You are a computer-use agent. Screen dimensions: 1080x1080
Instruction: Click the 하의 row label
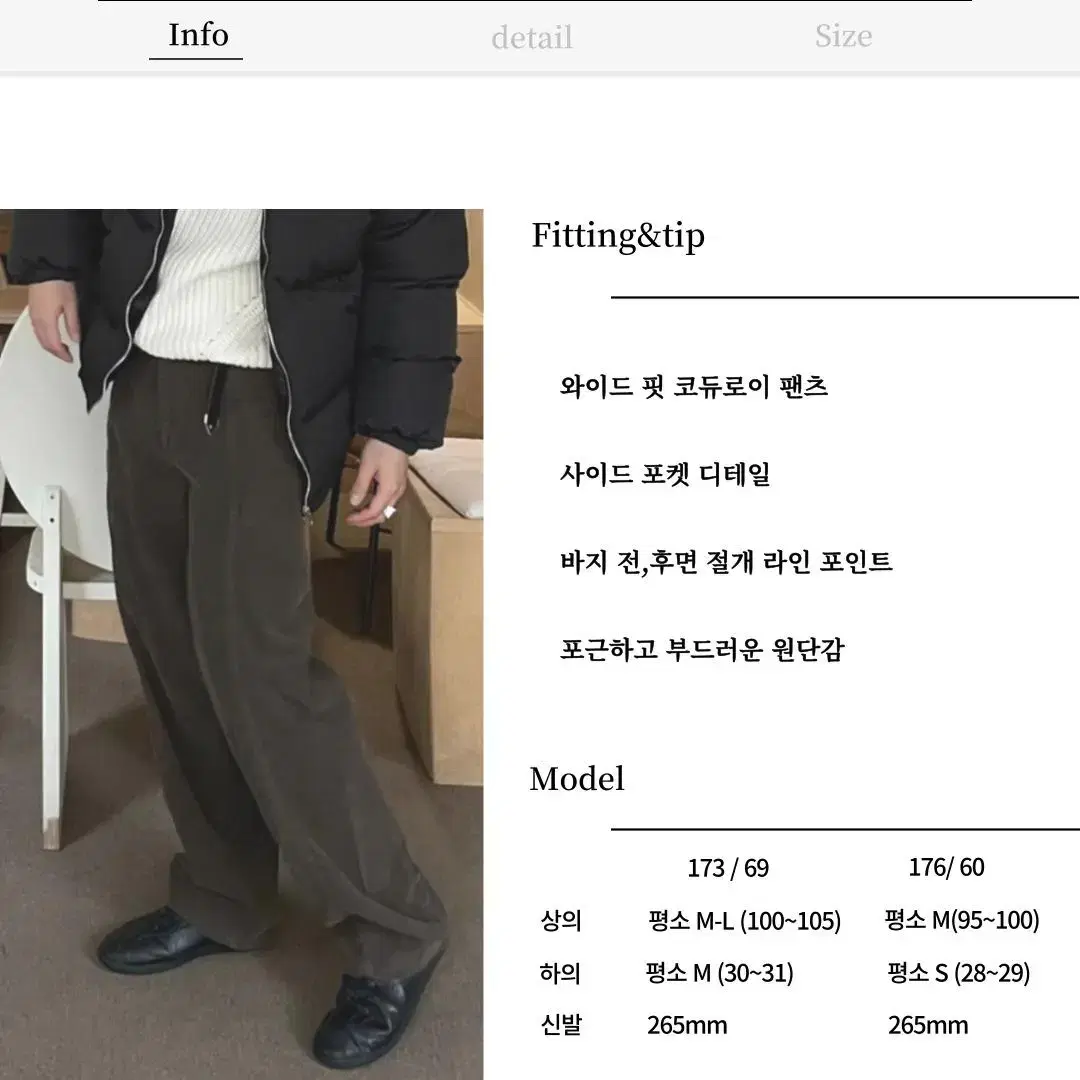[560, 973]
